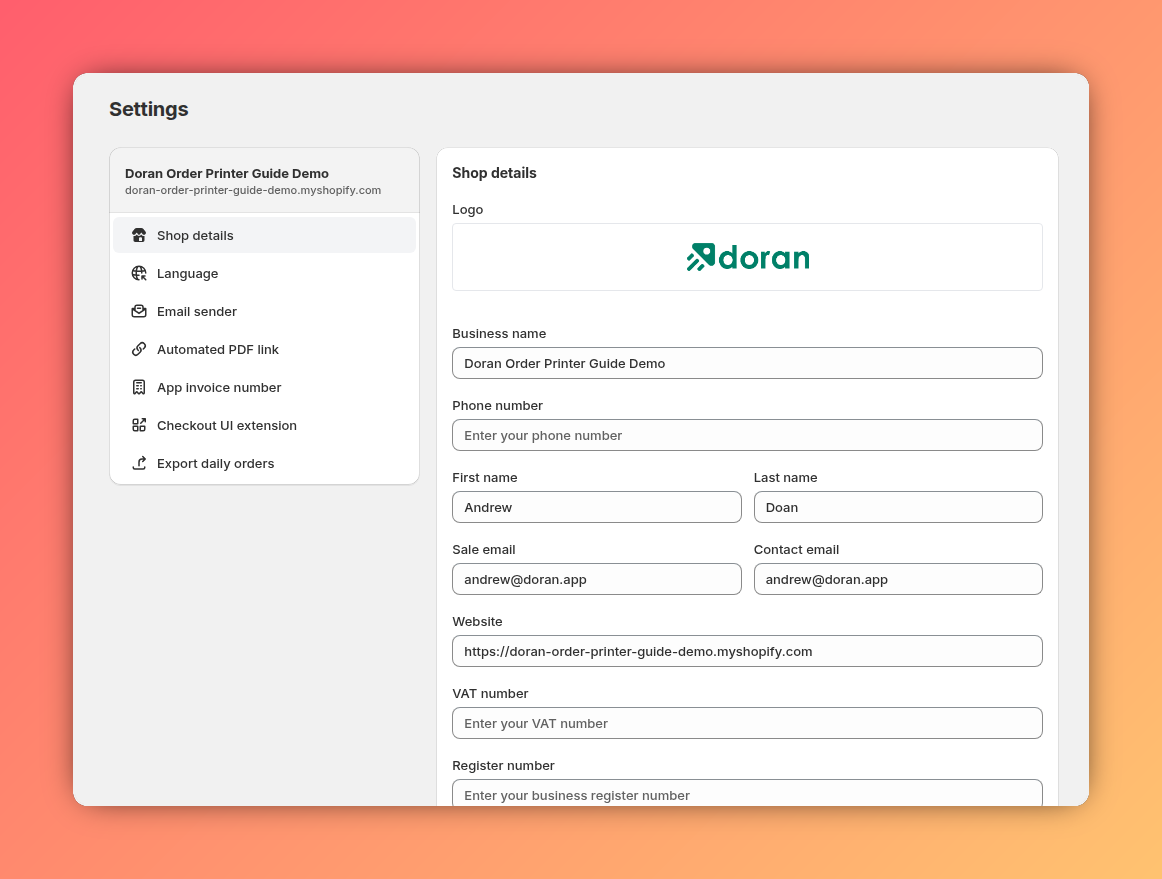Screen dimensions: 1162x879
Task: Open Checkout UI extension settings
Action: click(265, 425)
